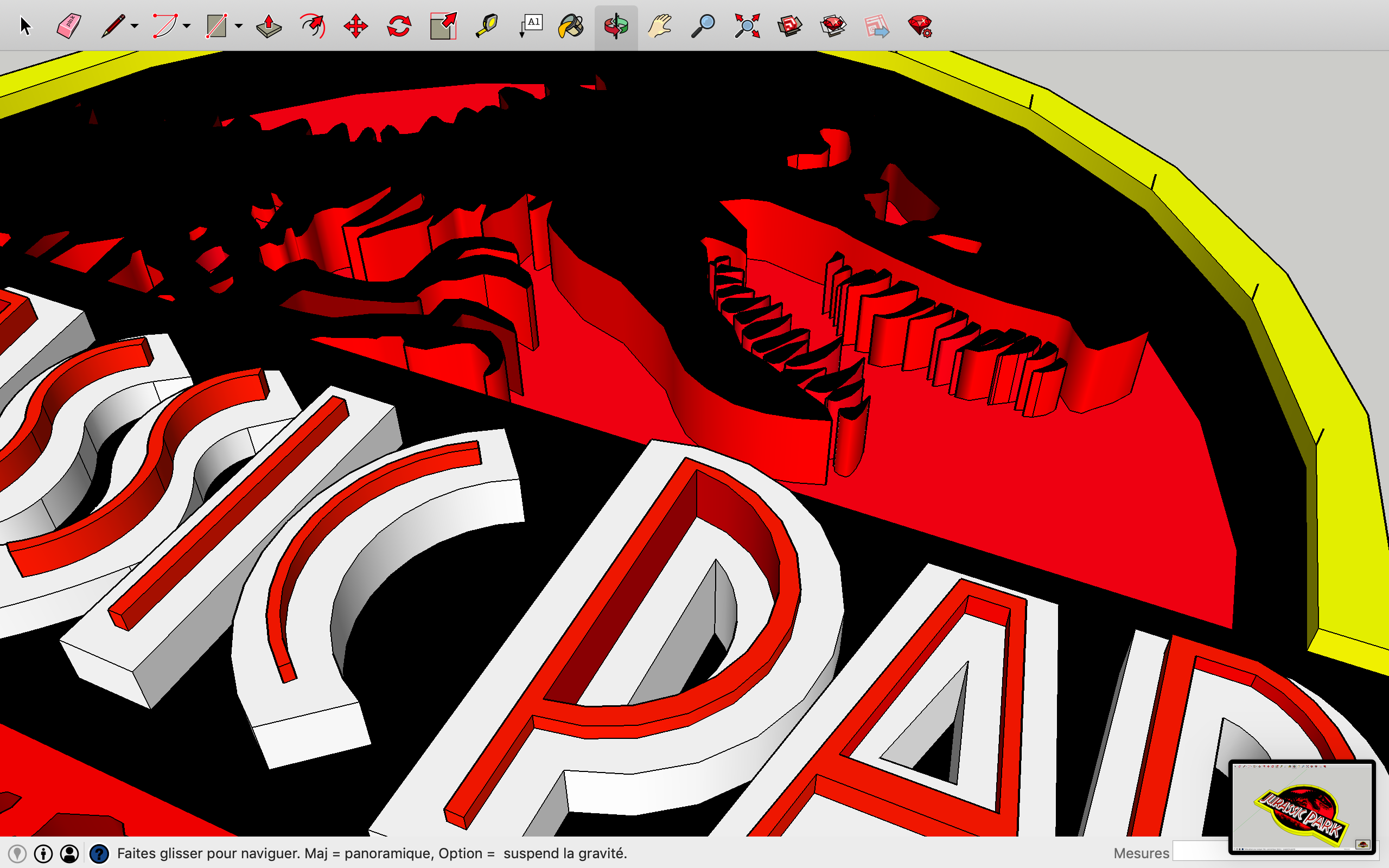Screen dimensions: 1389x868
Task: Select the arrow Select tool
Action: coord(26,26)
